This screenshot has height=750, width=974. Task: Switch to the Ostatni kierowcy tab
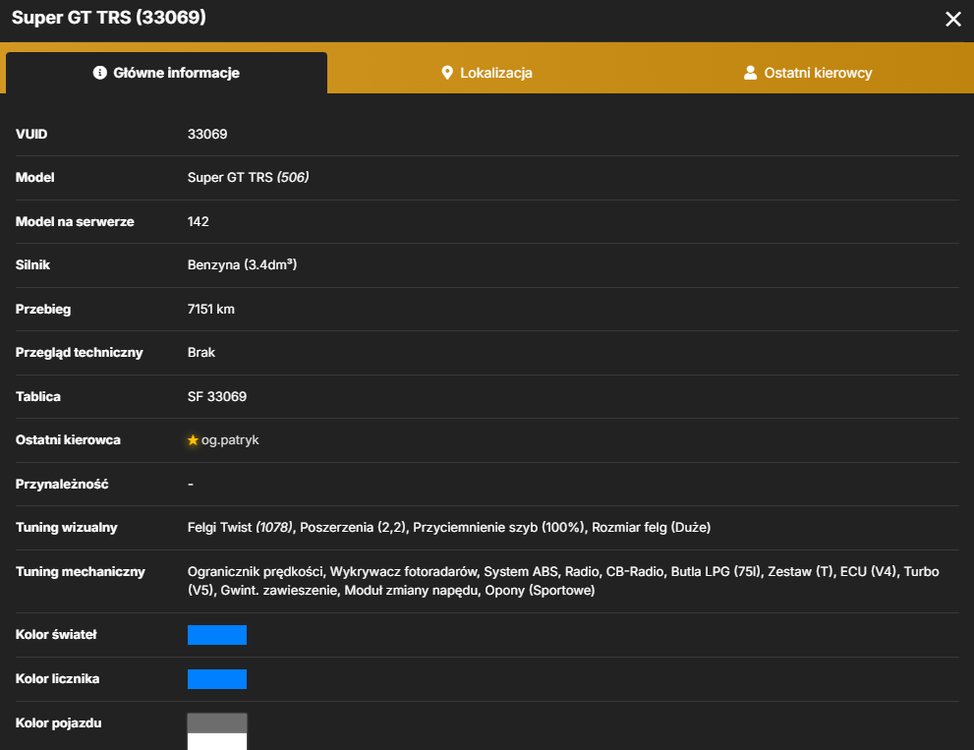pos(808,73)
